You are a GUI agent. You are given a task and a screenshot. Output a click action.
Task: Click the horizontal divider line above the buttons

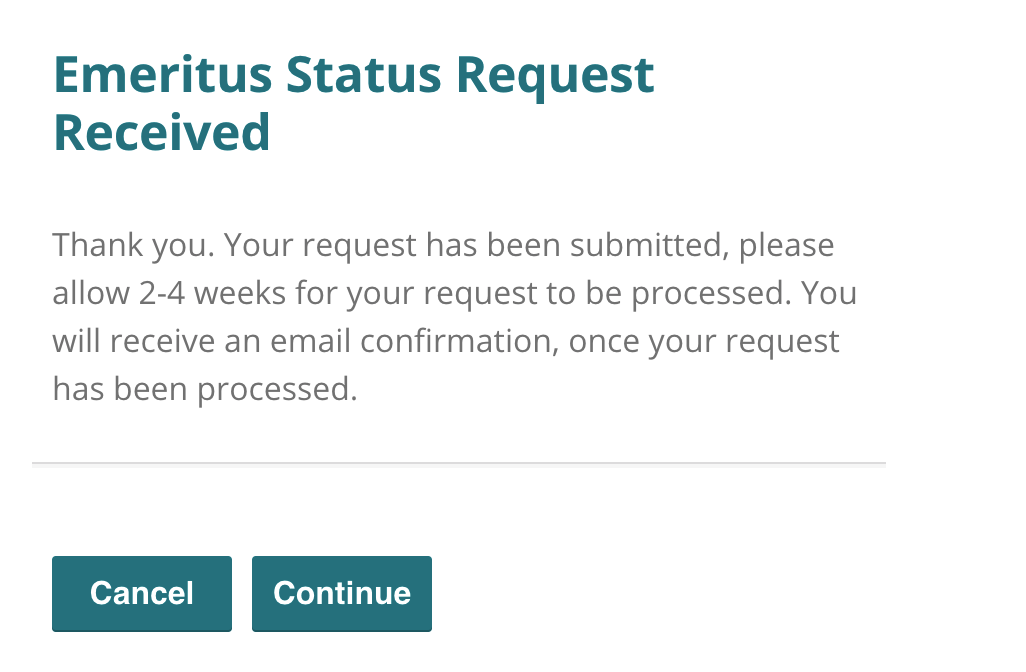pos(458,464)
